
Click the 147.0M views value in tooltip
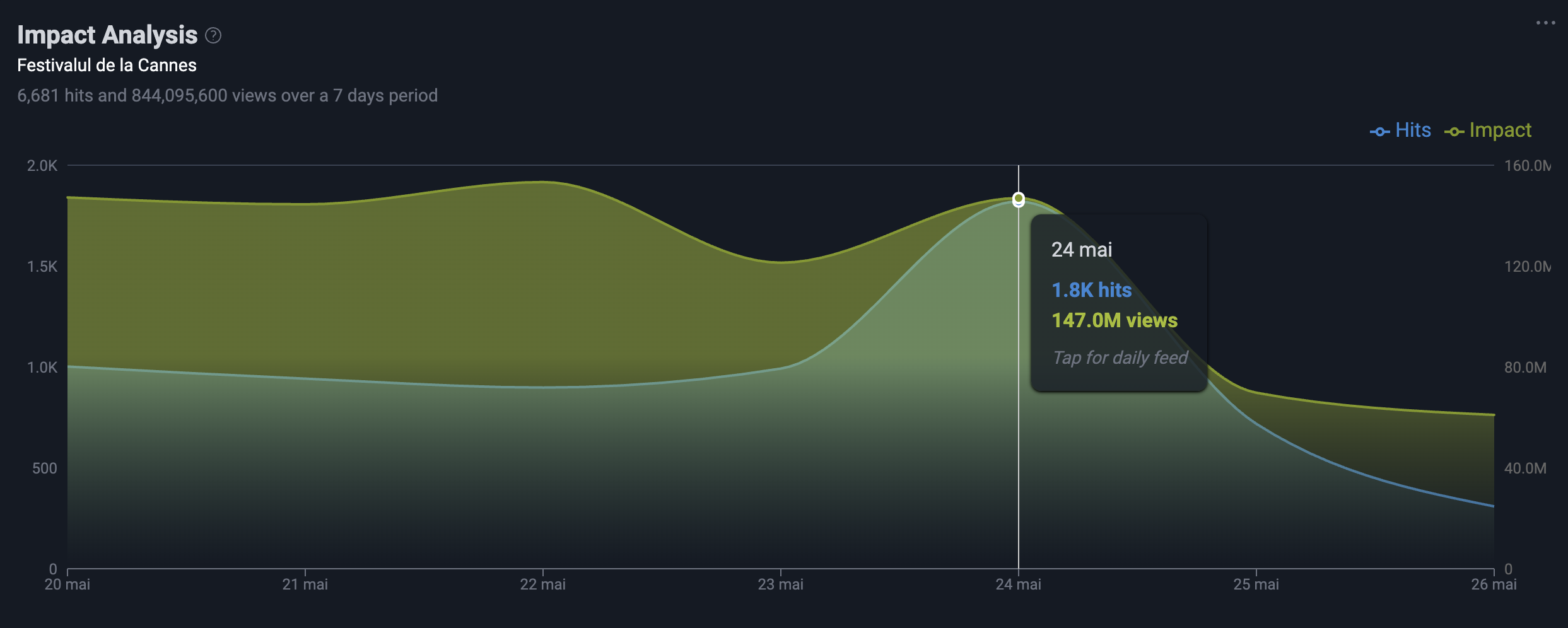[x=1115, y=320]
